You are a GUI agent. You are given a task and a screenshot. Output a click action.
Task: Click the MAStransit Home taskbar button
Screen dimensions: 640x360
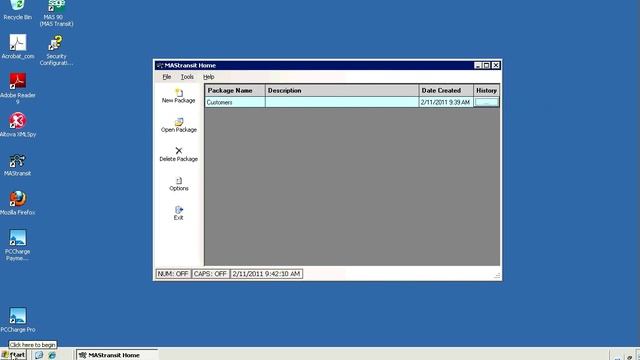pos(117,355)
